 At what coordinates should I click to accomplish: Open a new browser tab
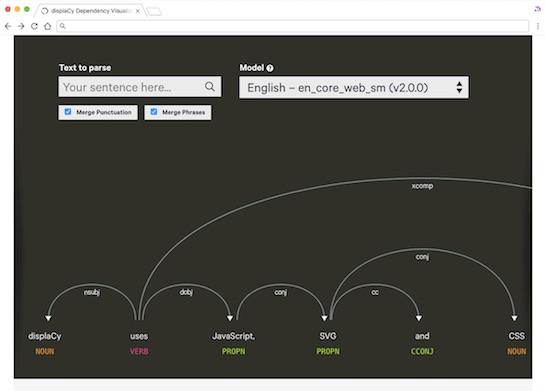[x=154, y=11]
